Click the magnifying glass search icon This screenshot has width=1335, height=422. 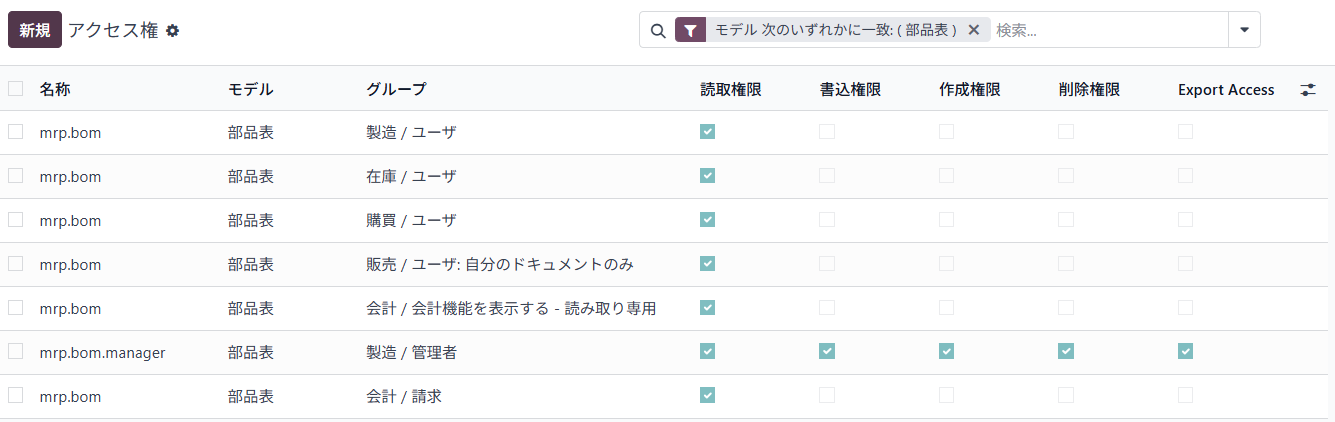point(658,30)
